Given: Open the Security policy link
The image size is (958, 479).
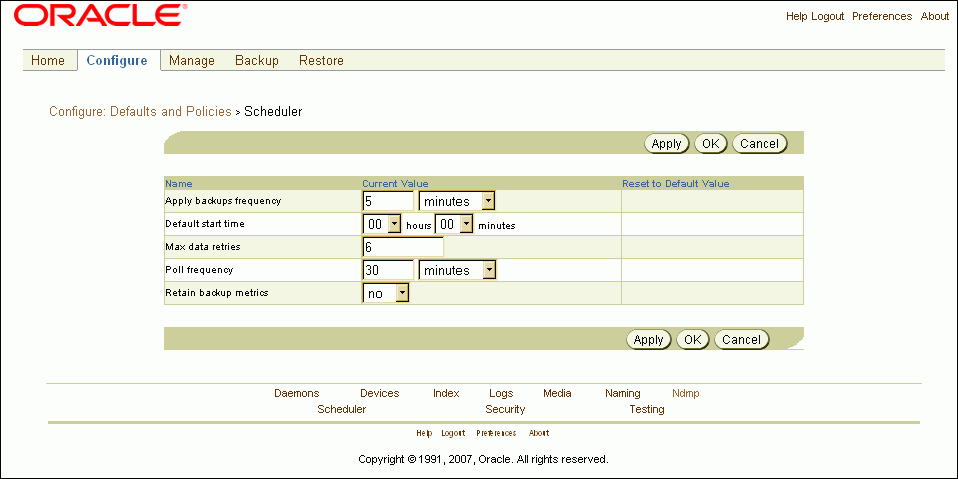Looking at the screenshot, I should (505, 409).
